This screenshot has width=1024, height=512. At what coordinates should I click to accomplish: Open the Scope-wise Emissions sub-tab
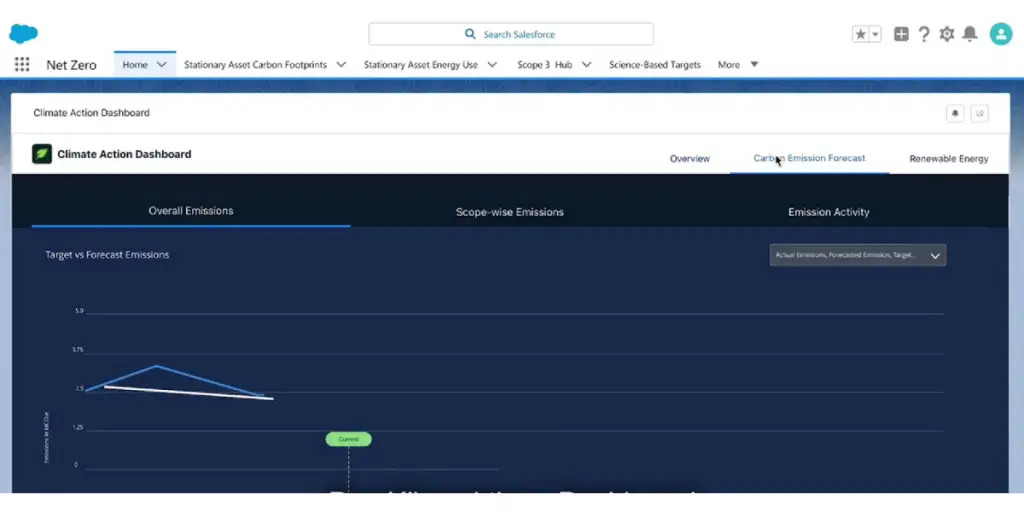(x=509, y=212)
